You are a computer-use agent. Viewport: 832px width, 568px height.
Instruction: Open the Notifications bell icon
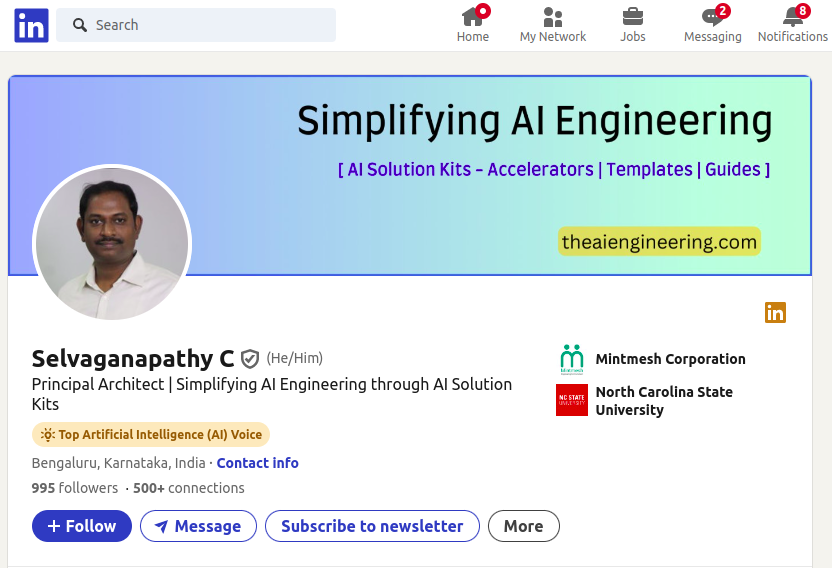click(793, 18)
